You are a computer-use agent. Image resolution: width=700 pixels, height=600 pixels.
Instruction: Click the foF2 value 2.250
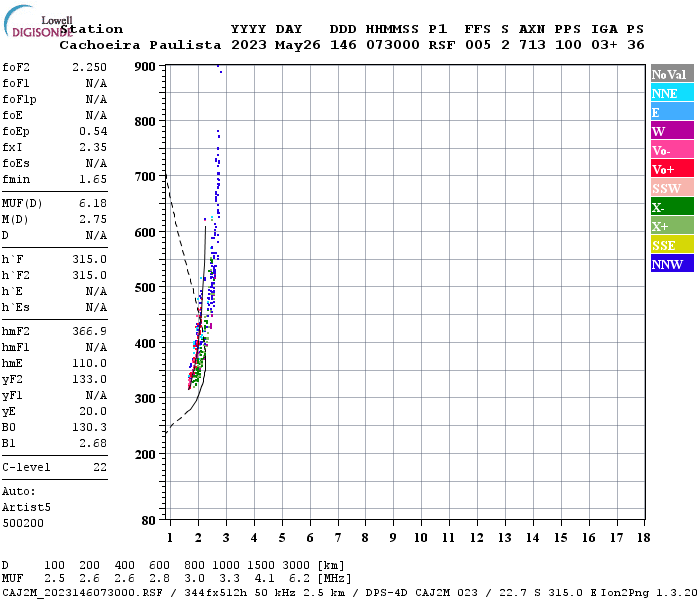[89, 67]
